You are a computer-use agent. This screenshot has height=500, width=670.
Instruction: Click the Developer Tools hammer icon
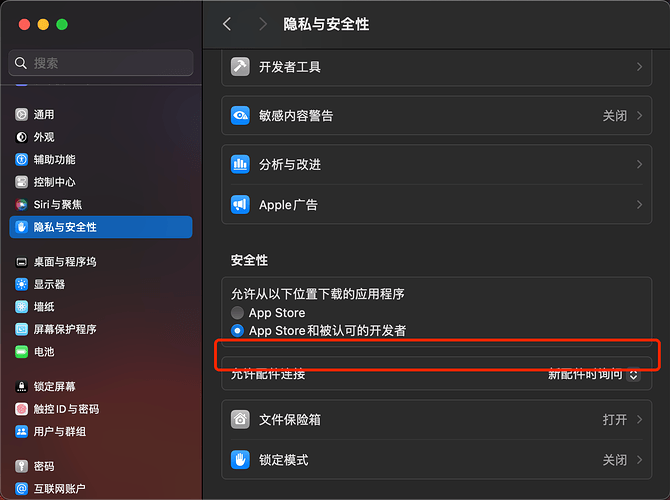pyautogui.click(x=240, y=67)
